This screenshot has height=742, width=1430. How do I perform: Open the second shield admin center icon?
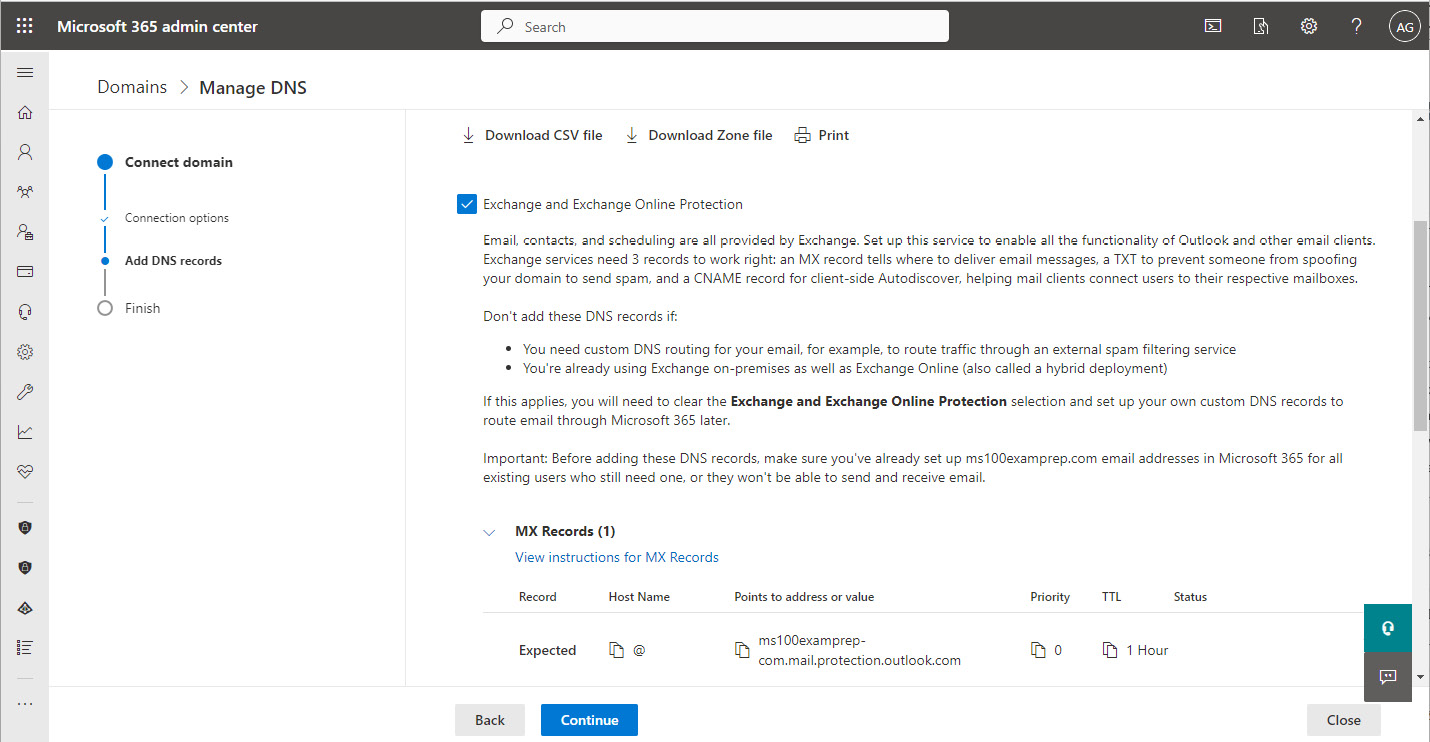[25, 567]
